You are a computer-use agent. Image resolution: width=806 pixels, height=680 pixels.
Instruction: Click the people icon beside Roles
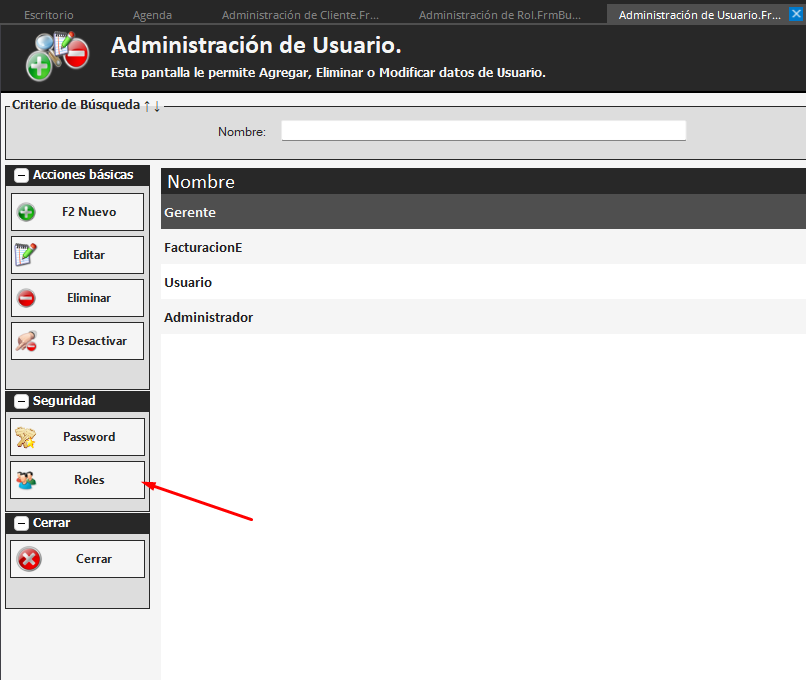pyautogui.click(x=26, y=480)
